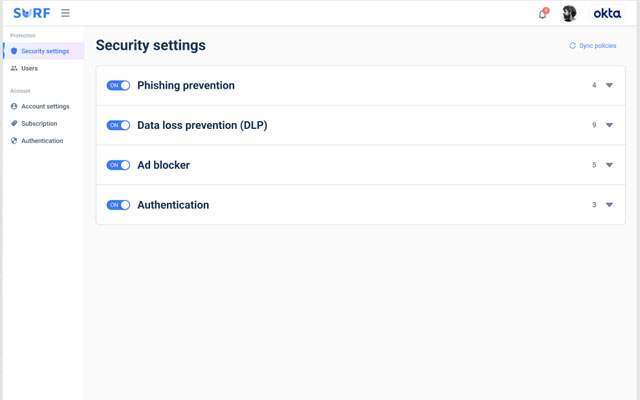Click the Okta logo badge
Image resolution: width=640 pixels, height=400 pixels.
[607, 13]
